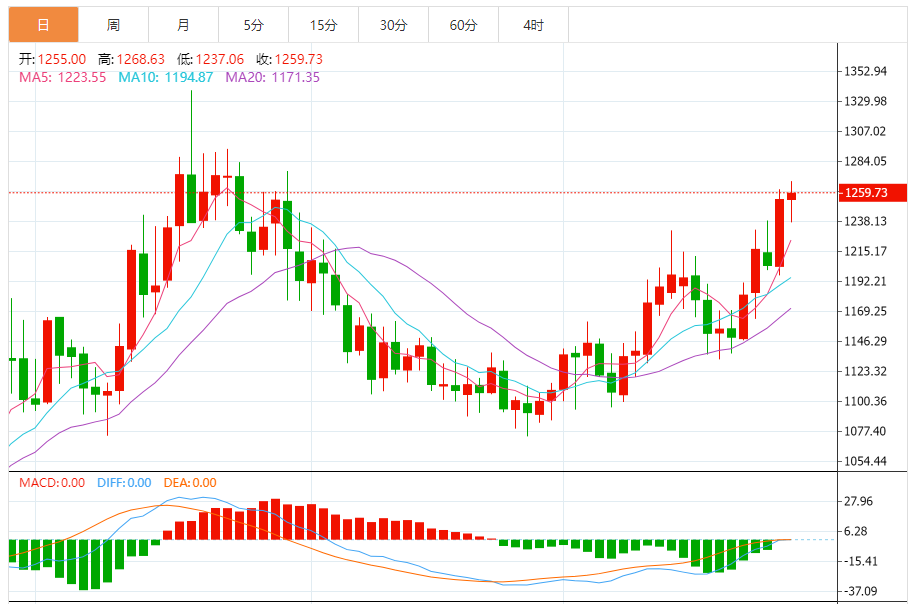The image size is (910, 604).
Task: Click the 1215.17 price axis label
Action: (x=865, y=251)
